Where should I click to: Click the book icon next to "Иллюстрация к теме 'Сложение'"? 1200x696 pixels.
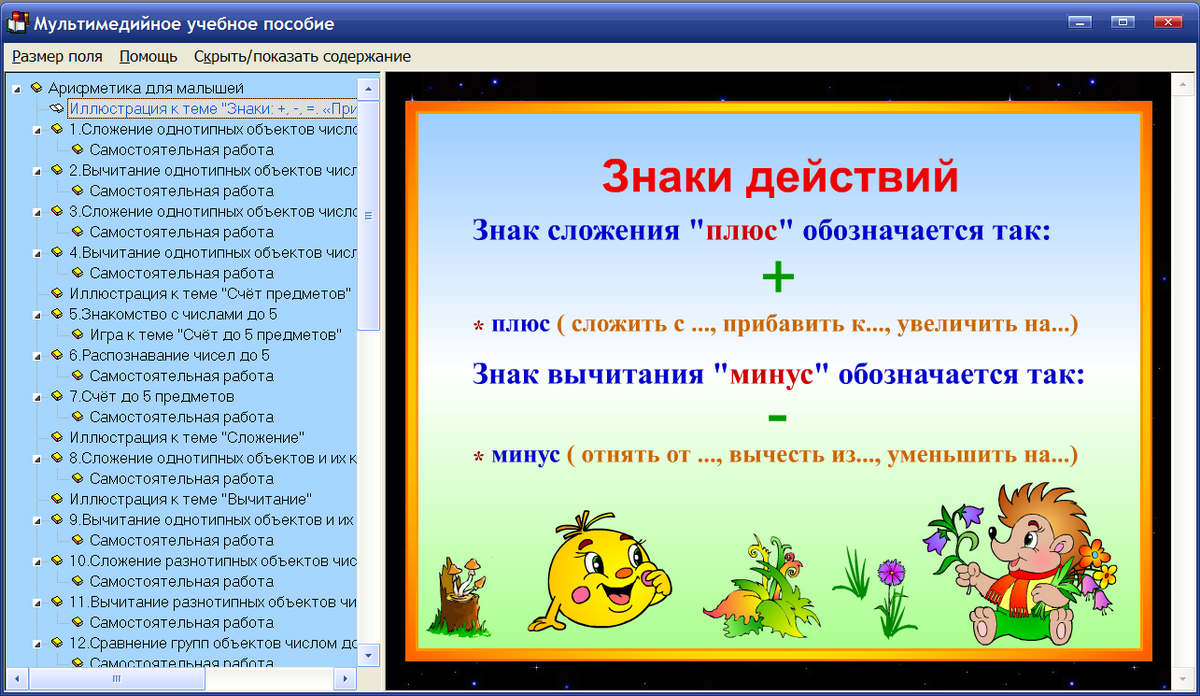tap(58, 437)
